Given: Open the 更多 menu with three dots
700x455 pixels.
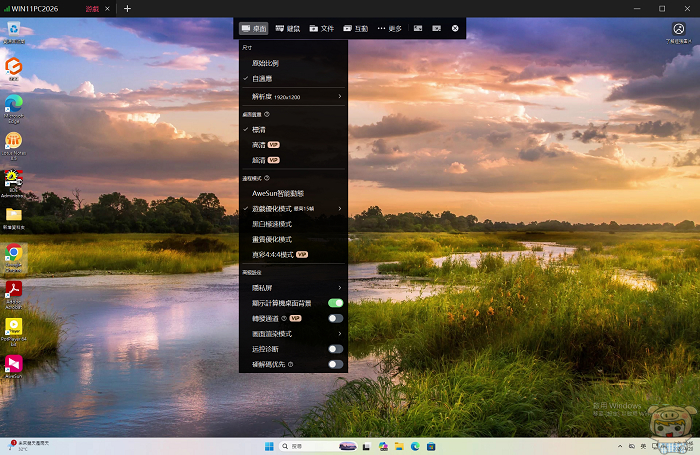Looking at the screenshot, I should coord(389,28).
